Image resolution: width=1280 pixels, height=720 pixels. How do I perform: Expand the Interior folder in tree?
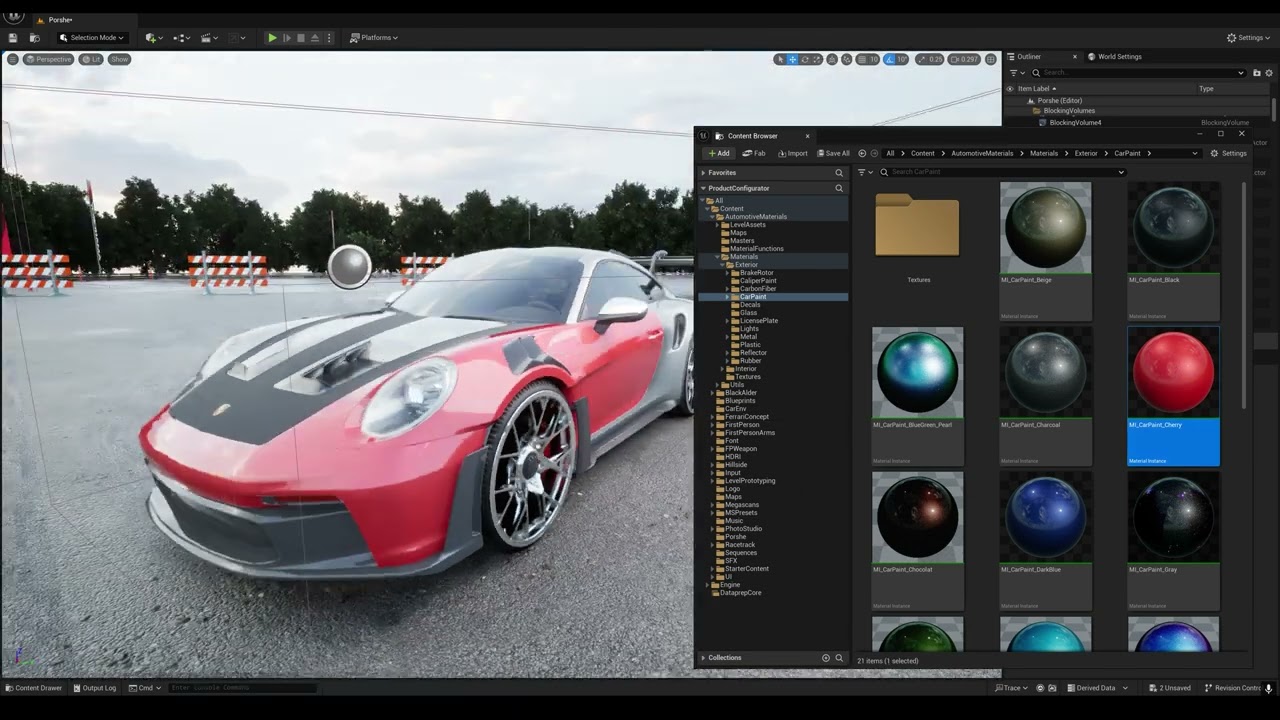(x=721, y=369)
